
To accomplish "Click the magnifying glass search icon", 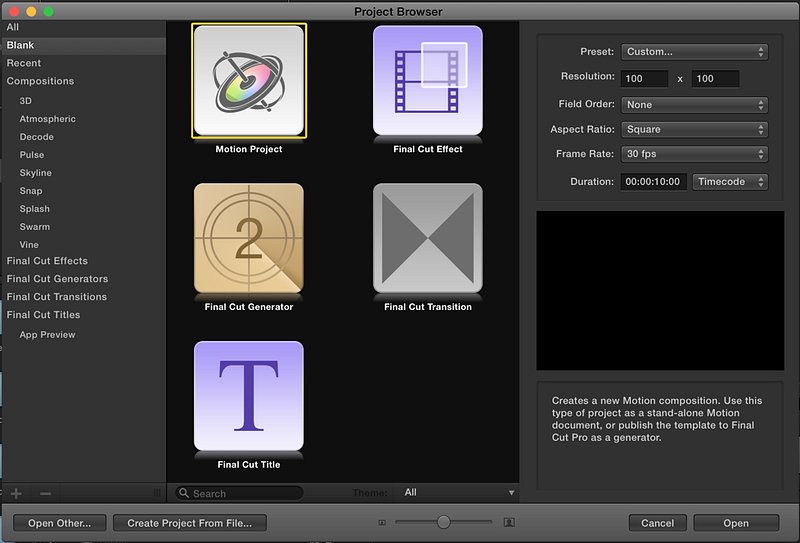I will click(184, 493).
